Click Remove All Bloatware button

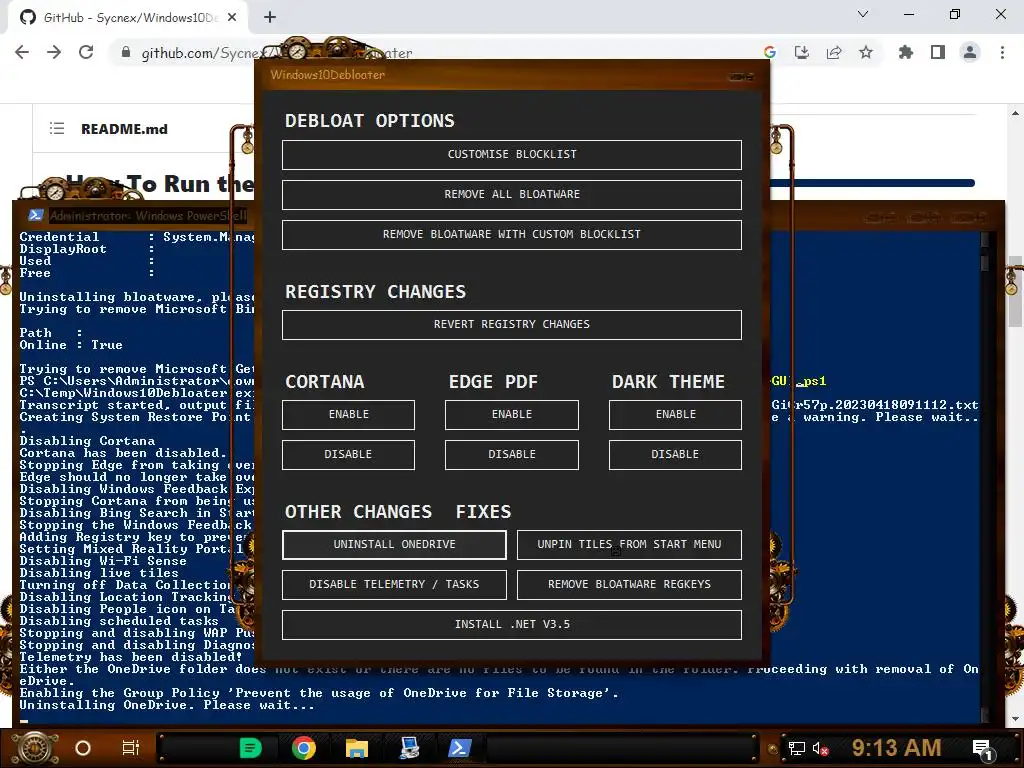pyautogui.click(x=511, y=195)
